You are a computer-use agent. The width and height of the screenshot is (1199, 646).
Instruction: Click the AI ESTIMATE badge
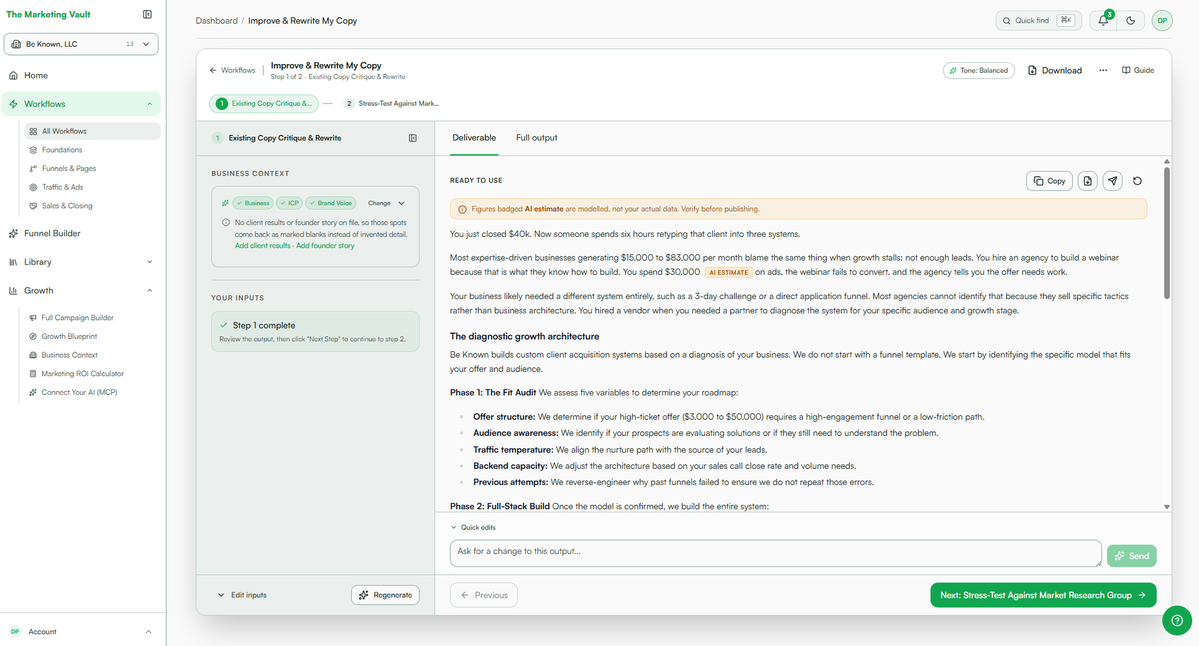[x=729, y=272]
